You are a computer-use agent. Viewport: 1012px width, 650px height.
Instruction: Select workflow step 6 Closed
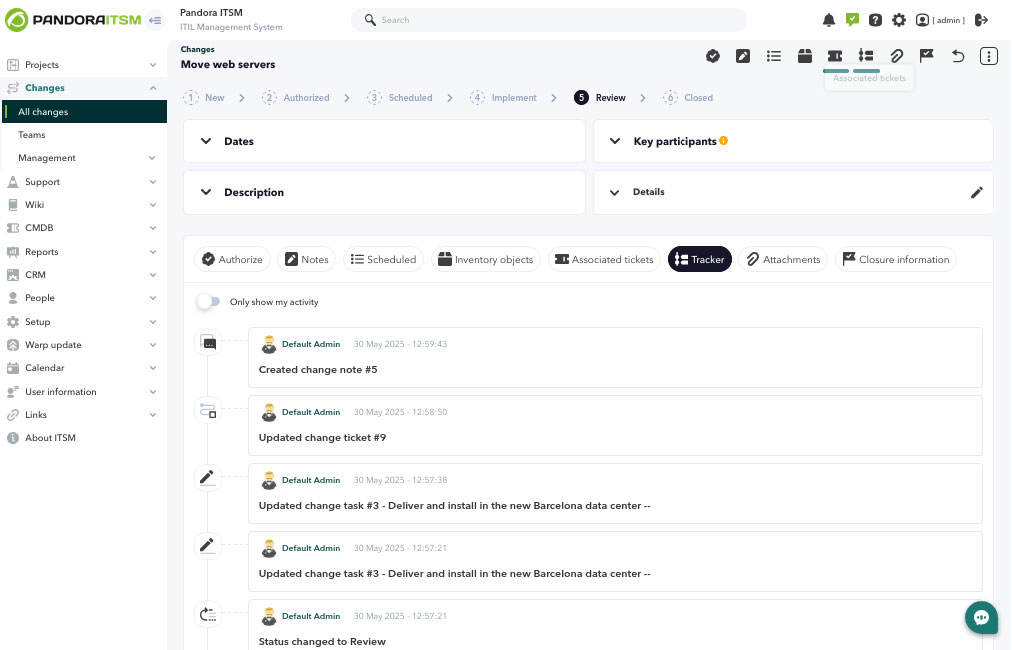pos(688,97)
